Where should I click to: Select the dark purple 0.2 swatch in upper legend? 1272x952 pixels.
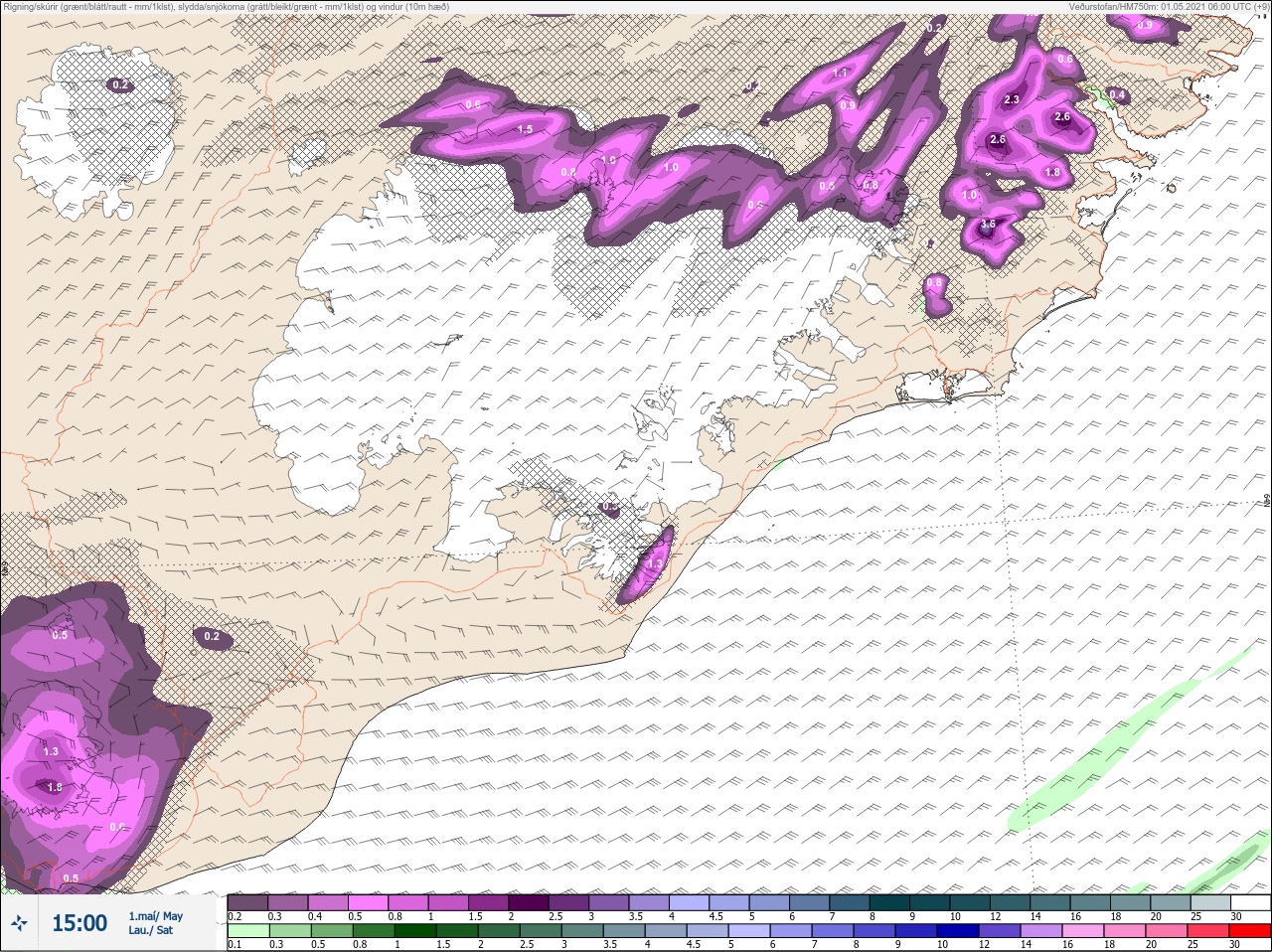tap(247, 902)
